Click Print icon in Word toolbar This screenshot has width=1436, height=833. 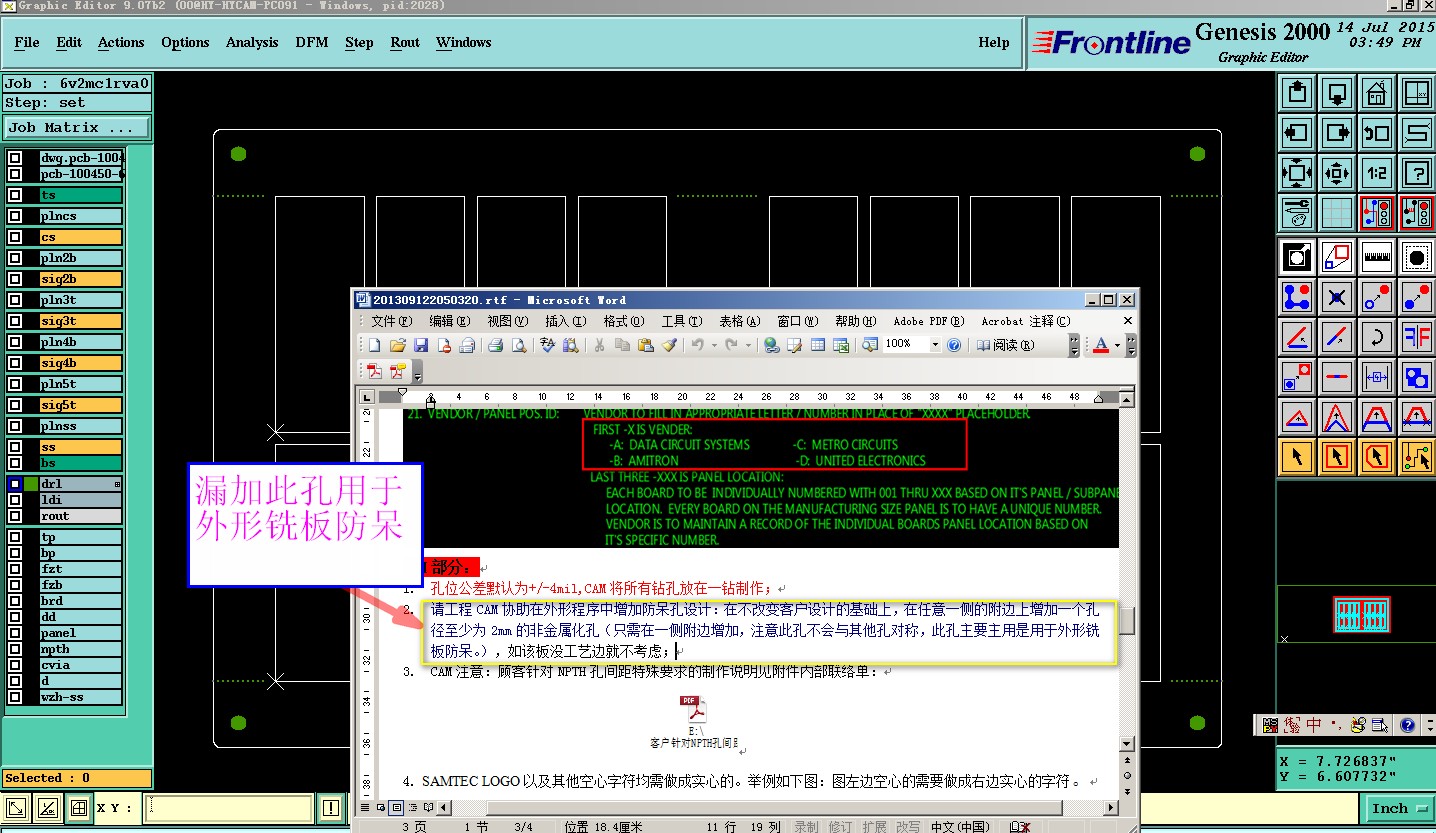[495, 345]
